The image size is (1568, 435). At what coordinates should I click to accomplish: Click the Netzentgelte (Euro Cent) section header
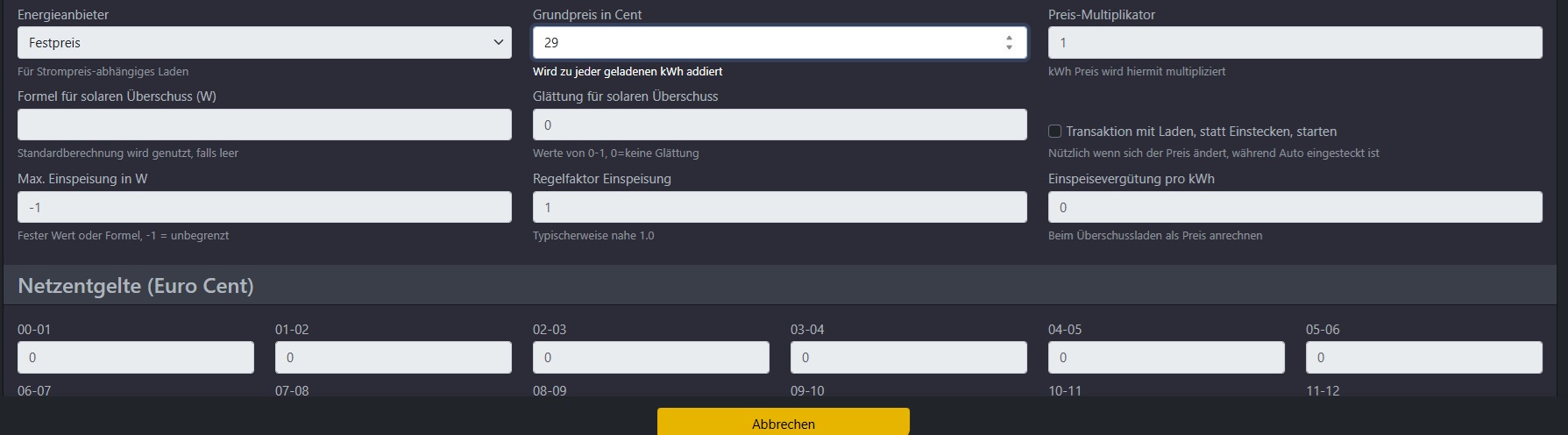[x=136, y=286]
